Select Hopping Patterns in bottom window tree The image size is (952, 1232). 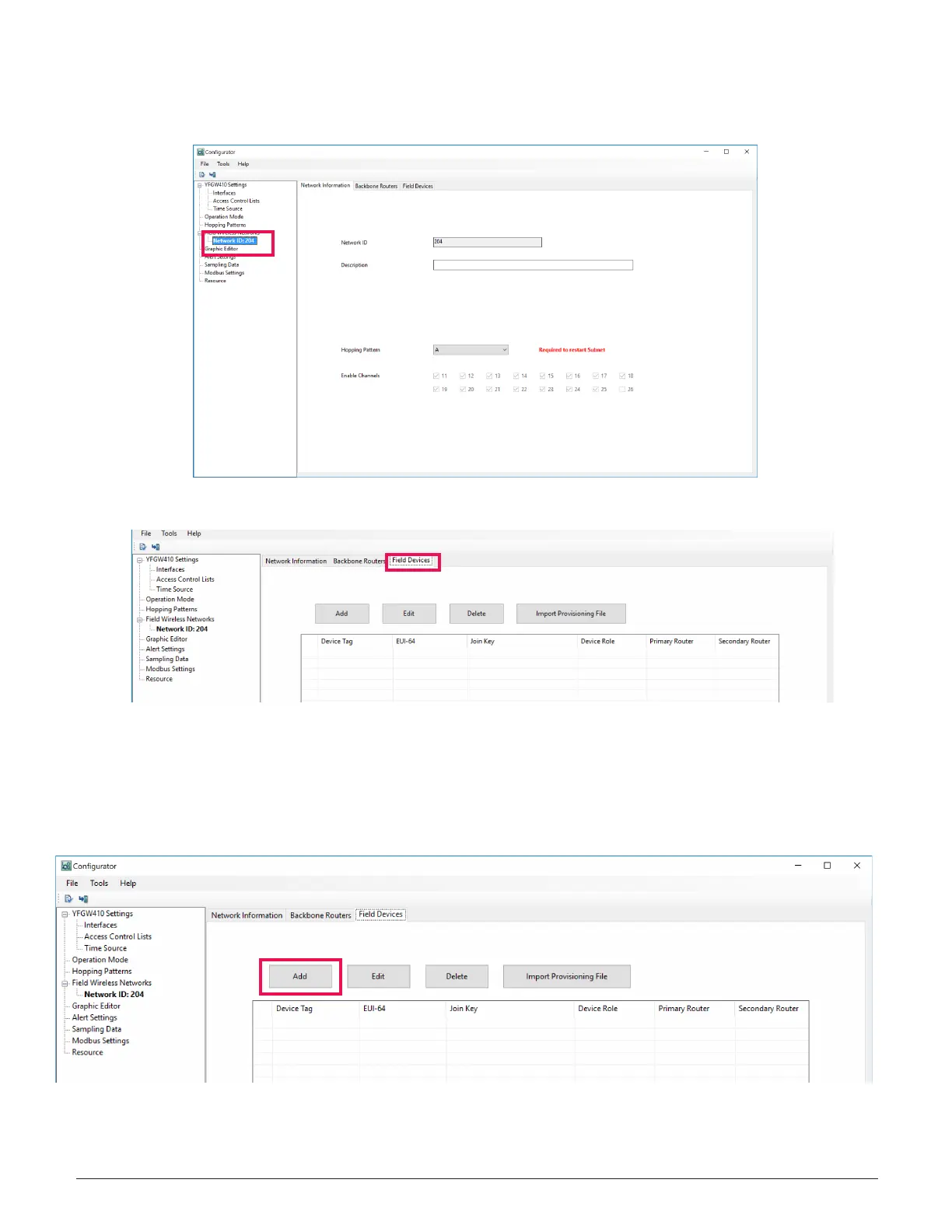pos(102,971)
